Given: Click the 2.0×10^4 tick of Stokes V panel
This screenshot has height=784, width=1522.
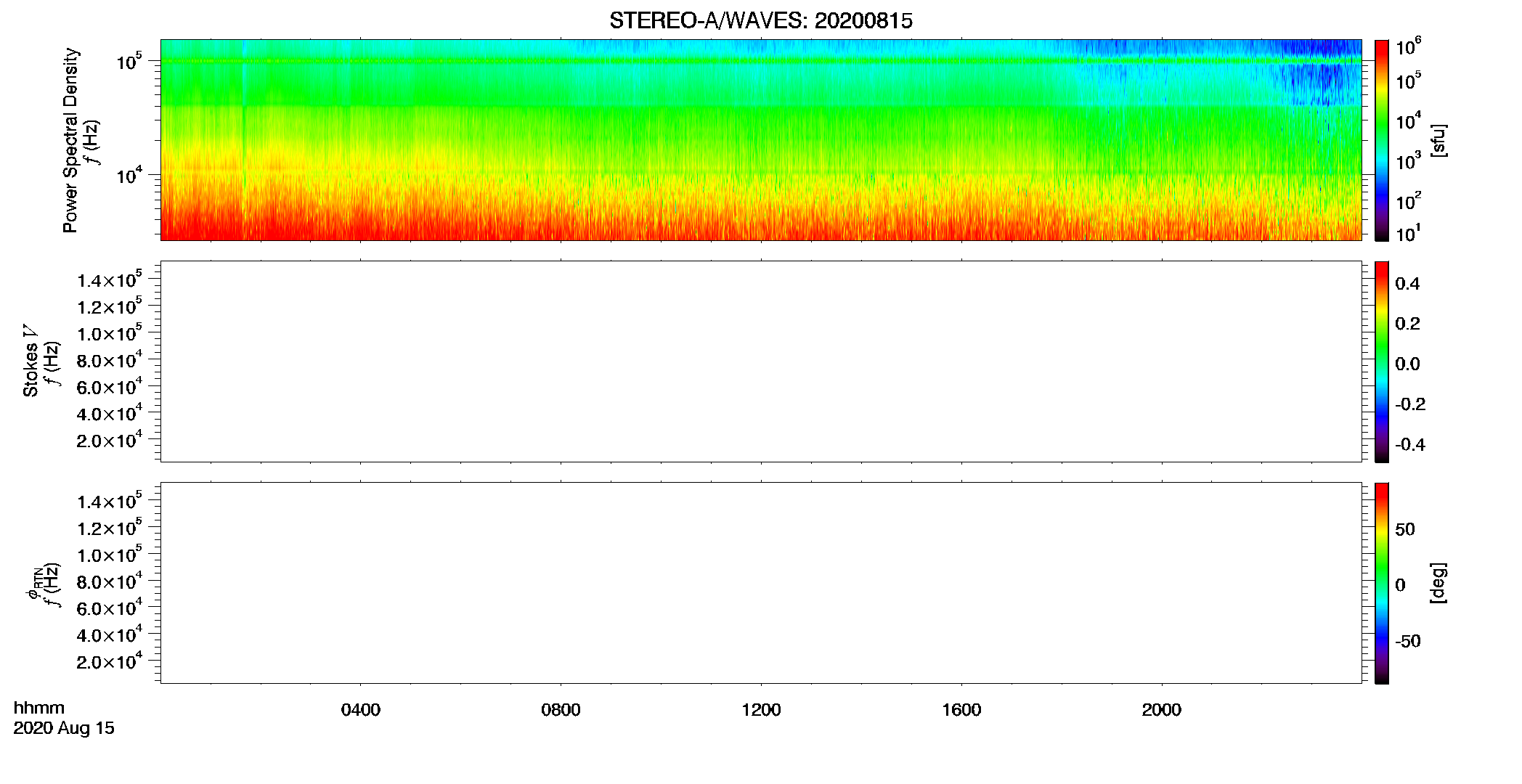Looking at the screenshot, I should point(110,440).
